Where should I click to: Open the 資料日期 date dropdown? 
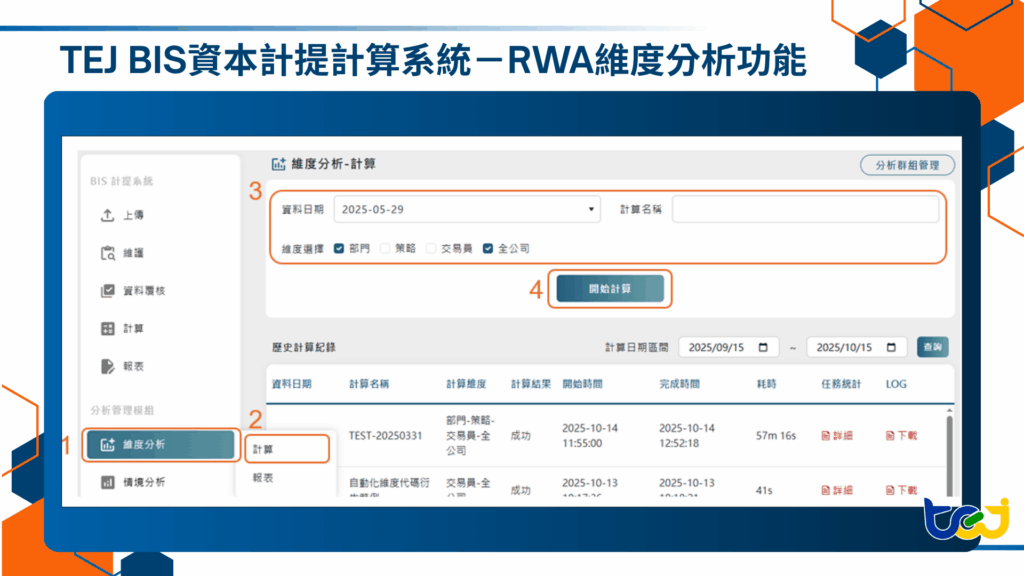tap(589, 208)
